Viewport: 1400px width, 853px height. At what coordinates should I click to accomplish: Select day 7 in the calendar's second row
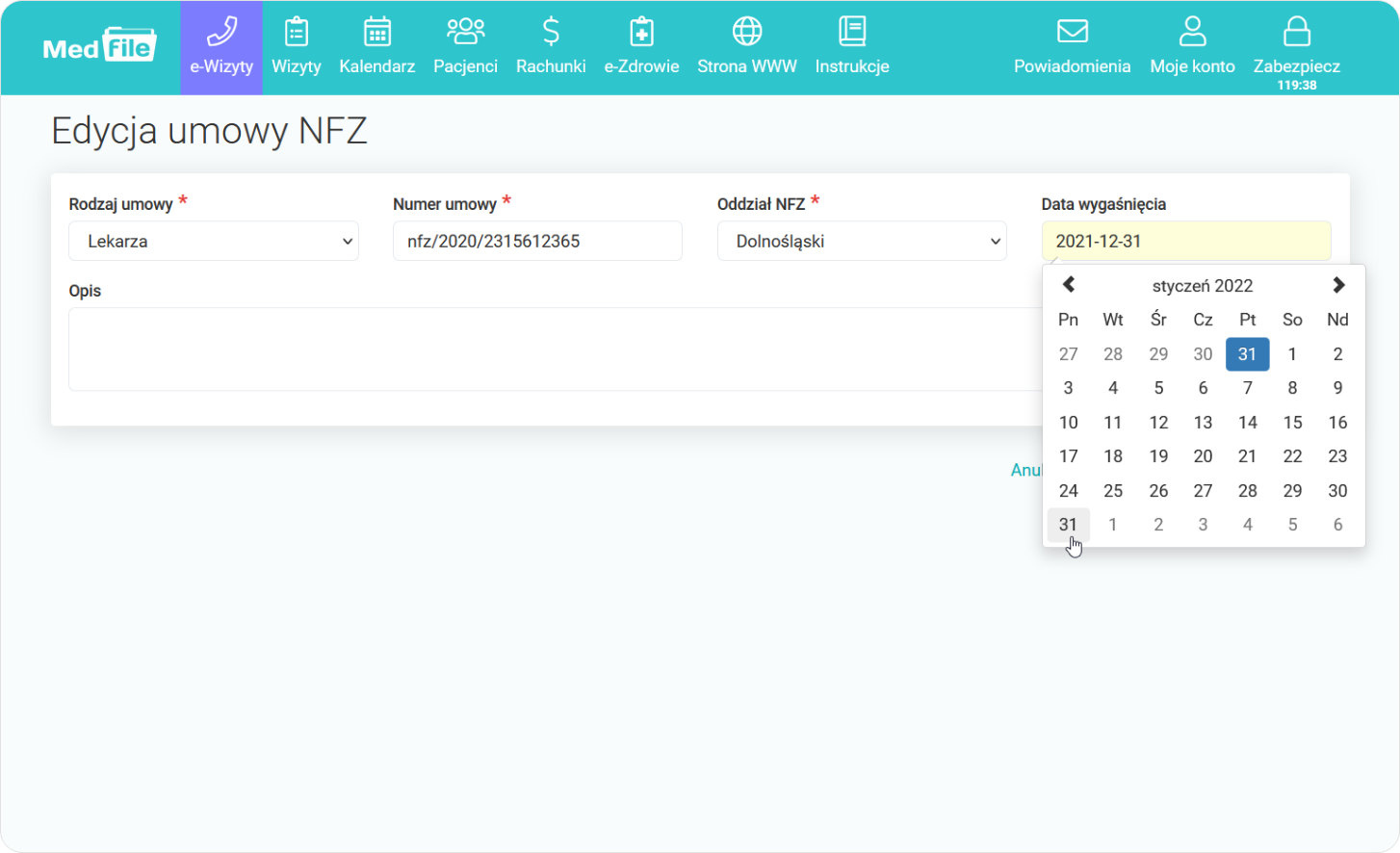click(x=1248, y=388)
